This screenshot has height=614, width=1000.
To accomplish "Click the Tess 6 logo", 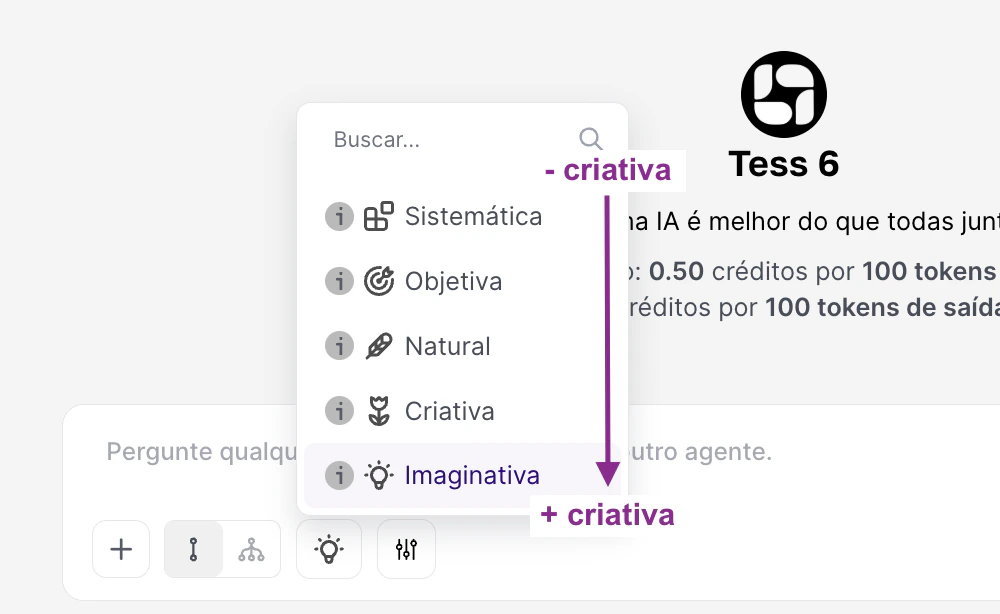I will click(x=784, y=93).
